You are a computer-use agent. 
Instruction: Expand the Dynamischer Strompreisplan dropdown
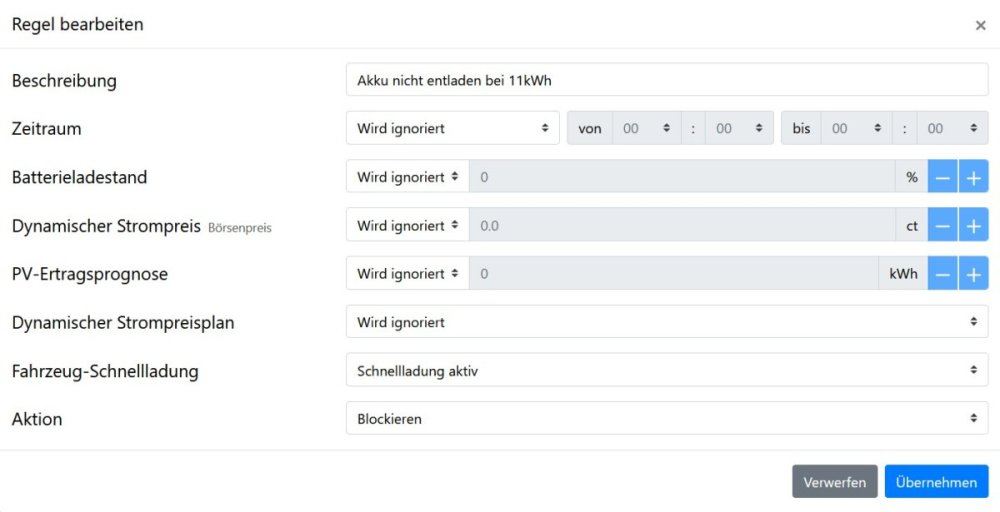[x=666, y=322]
